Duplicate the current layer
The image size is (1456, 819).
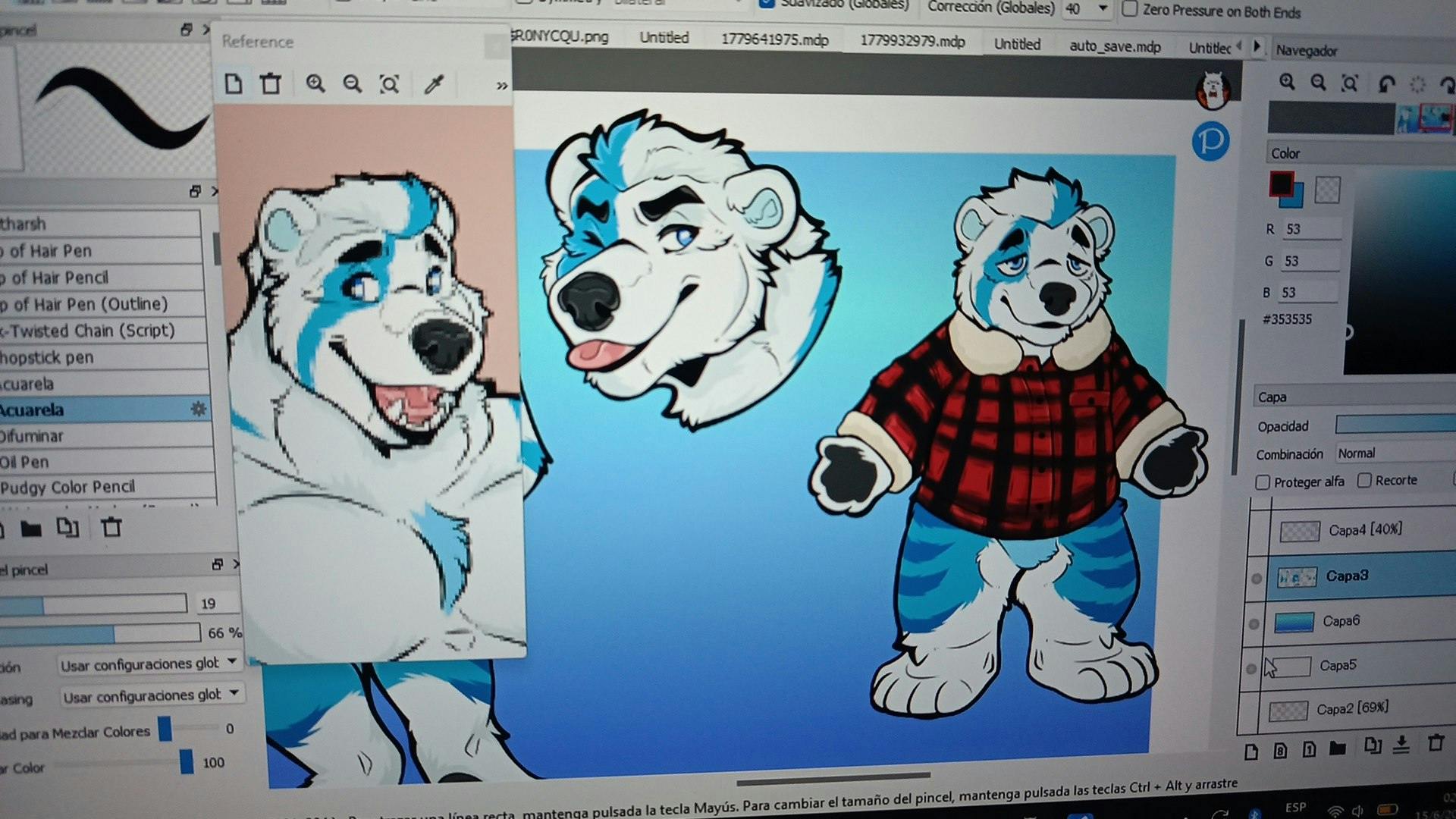(x=1373, y=746)
